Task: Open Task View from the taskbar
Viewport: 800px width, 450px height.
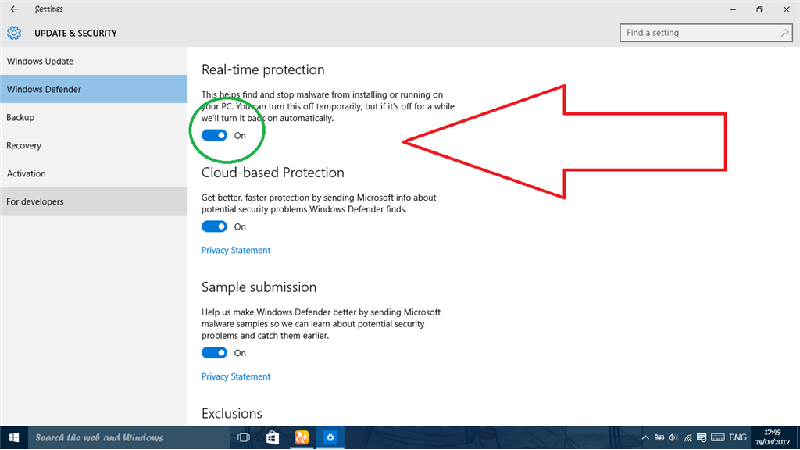Action: (243, 437)
